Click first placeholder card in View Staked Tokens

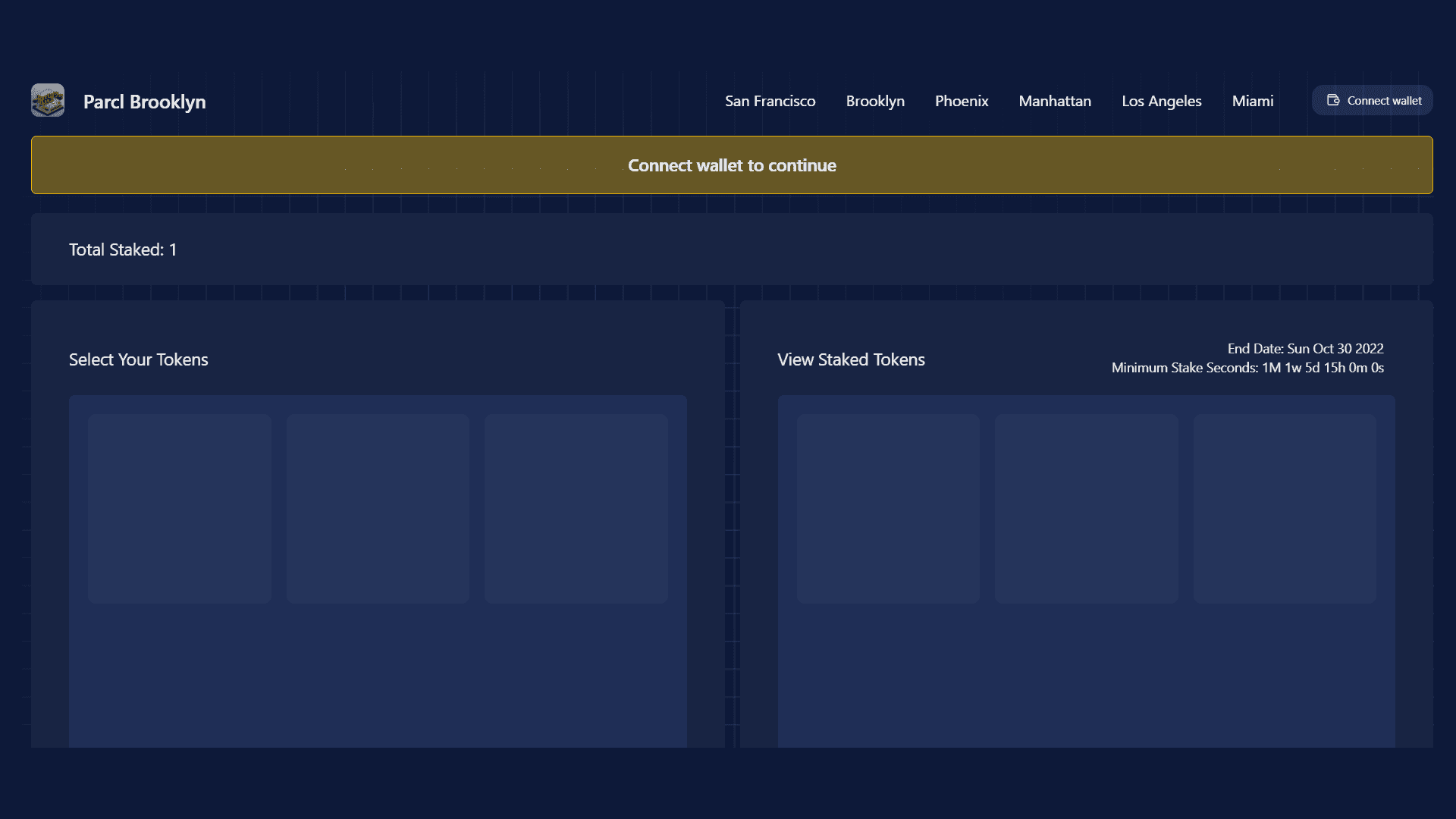pos(888,508)
